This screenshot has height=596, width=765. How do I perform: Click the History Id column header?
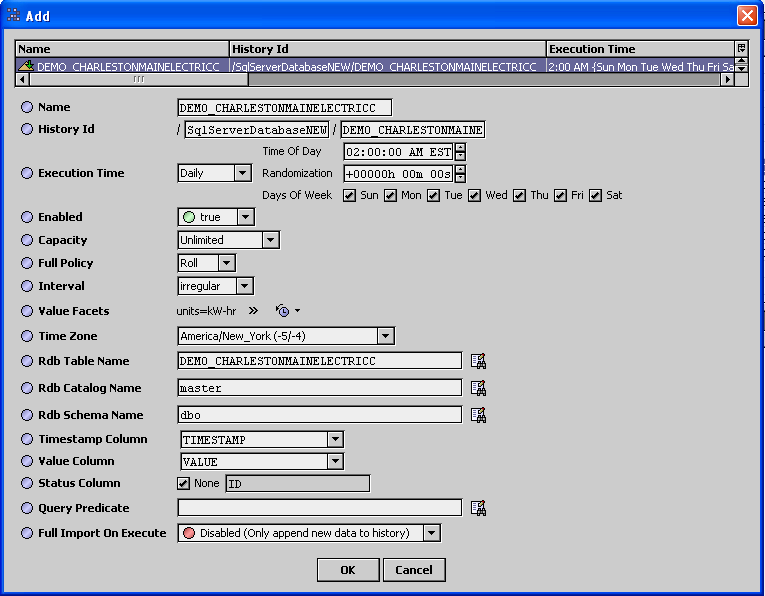tap(386, 48)
